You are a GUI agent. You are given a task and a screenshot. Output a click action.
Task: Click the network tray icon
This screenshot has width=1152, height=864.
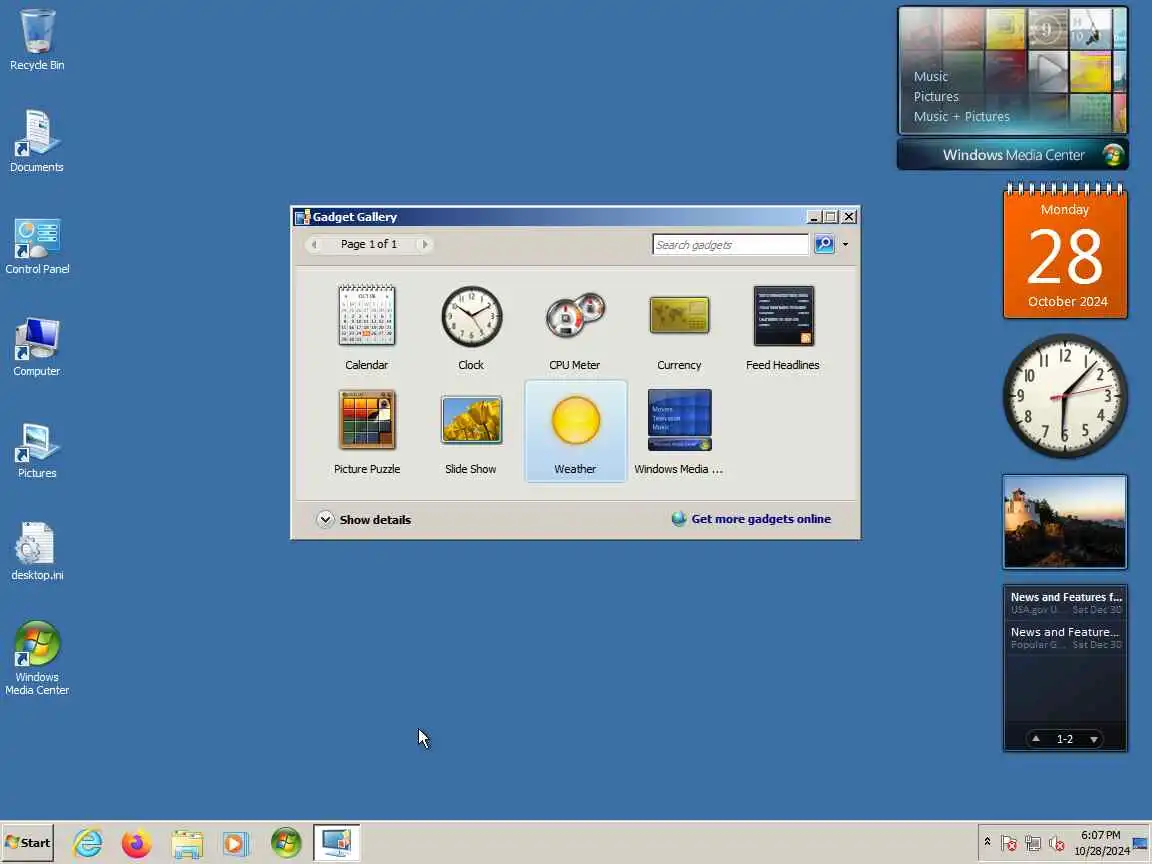pyautogui.click(x=1033, y=843)
